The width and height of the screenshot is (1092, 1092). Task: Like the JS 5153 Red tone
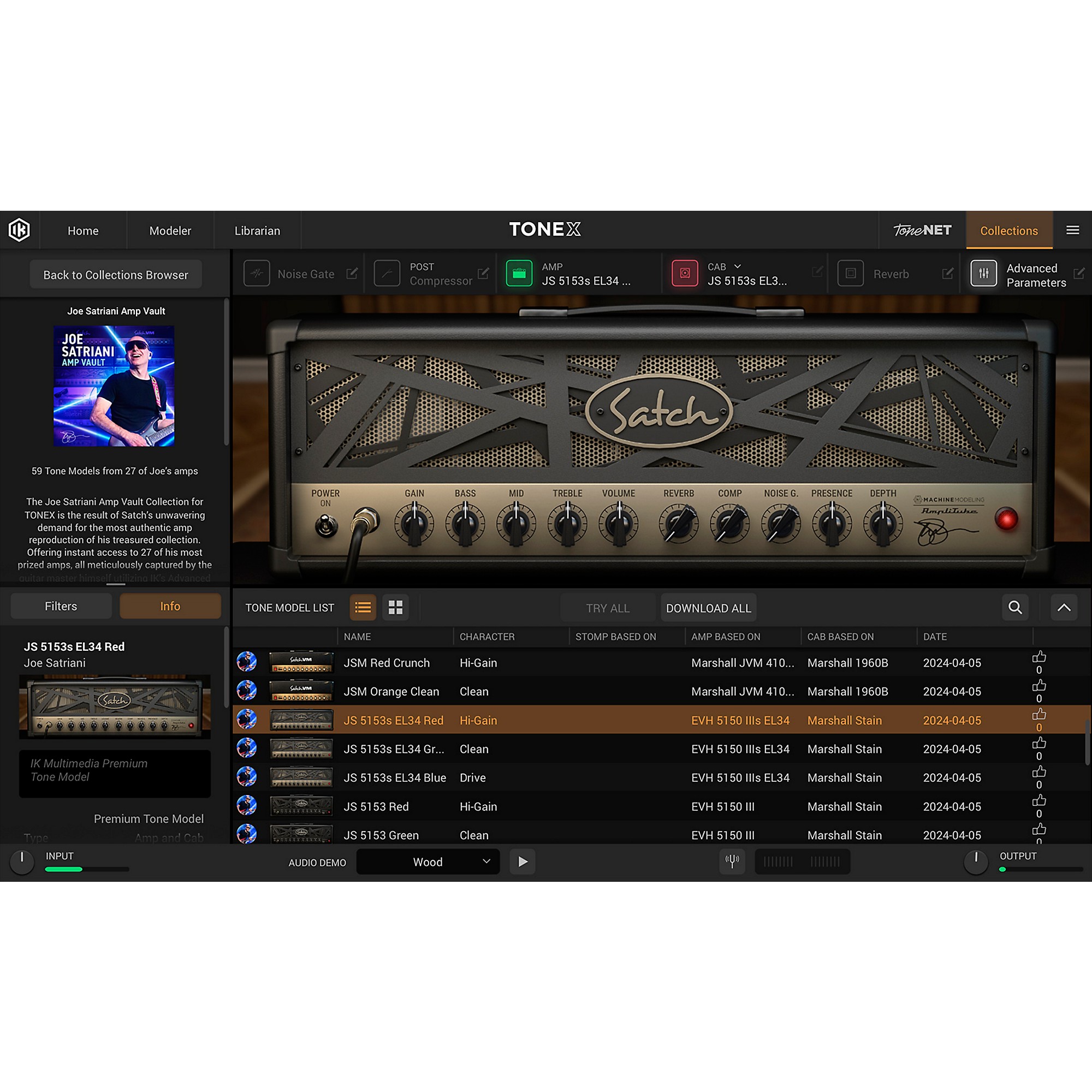pos(1039,801)
